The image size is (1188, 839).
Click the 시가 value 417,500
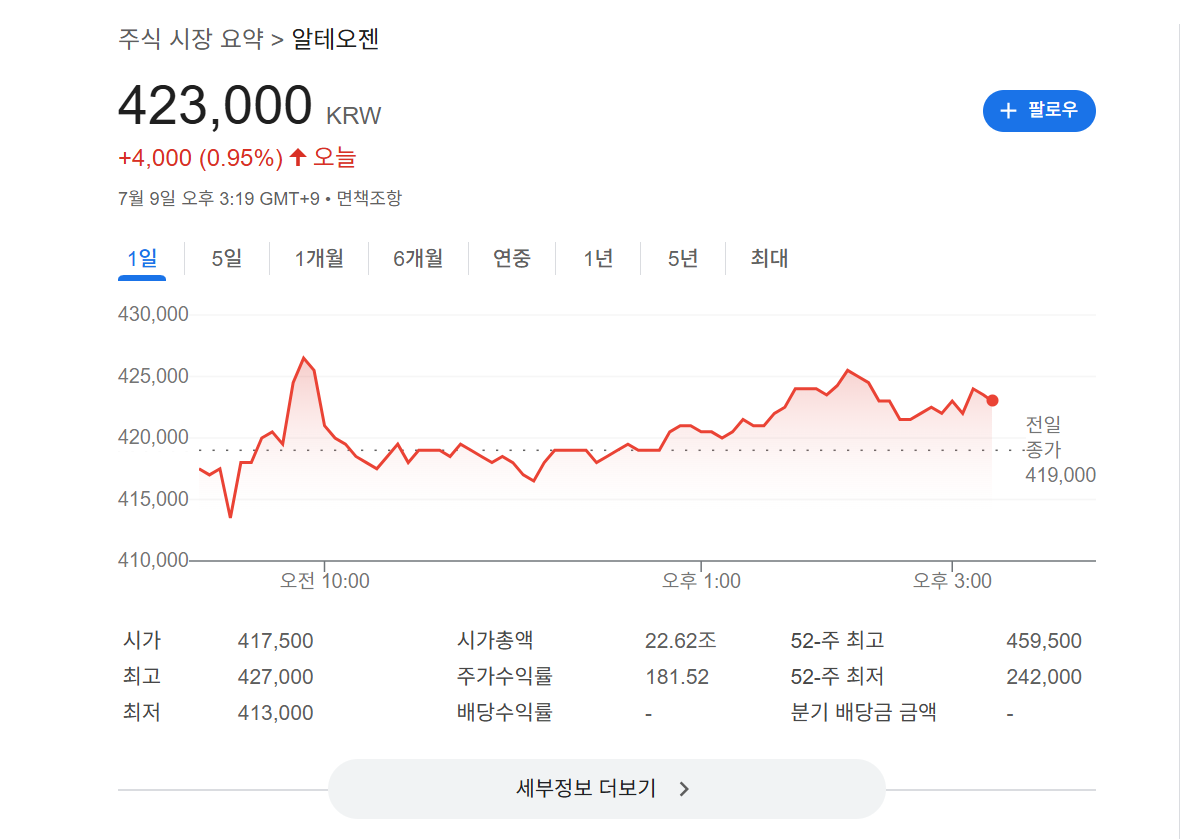275,641
